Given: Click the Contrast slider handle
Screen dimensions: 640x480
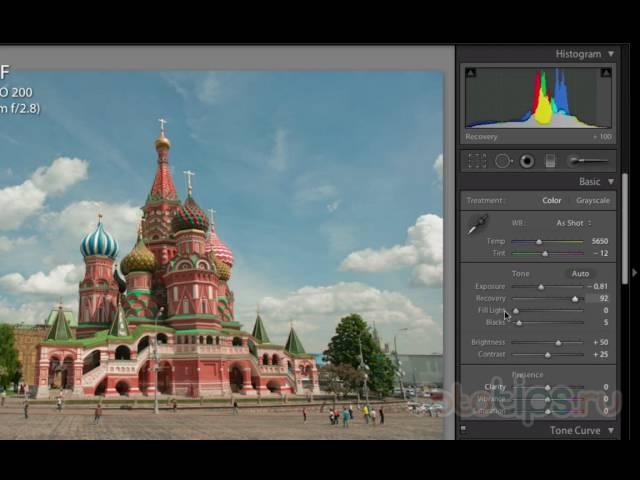Looking at the screenshot, I should pos(548,355).
